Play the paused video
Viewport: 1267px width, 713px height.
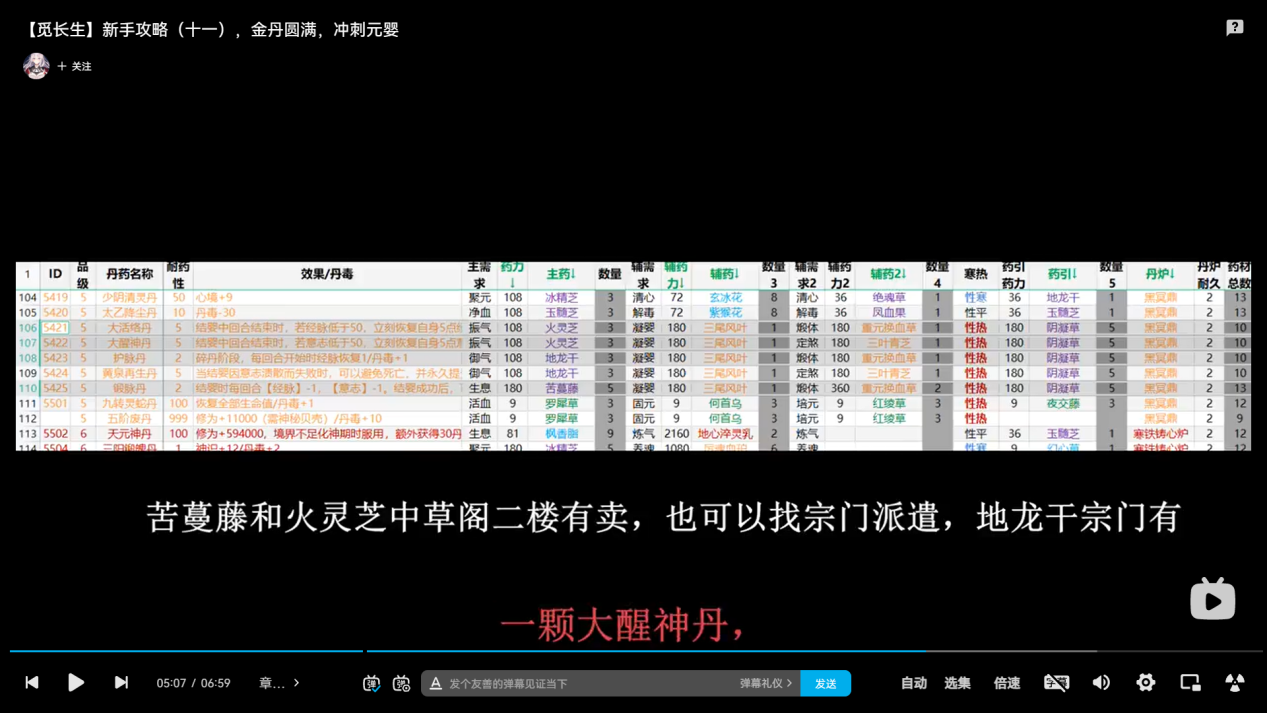click(76, 682)
